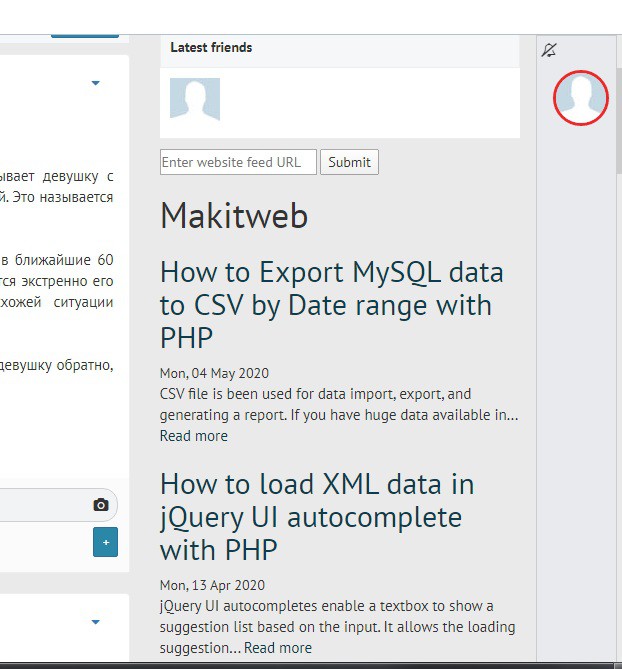Open the friend avatar under Latest friends

coord(195,100)
